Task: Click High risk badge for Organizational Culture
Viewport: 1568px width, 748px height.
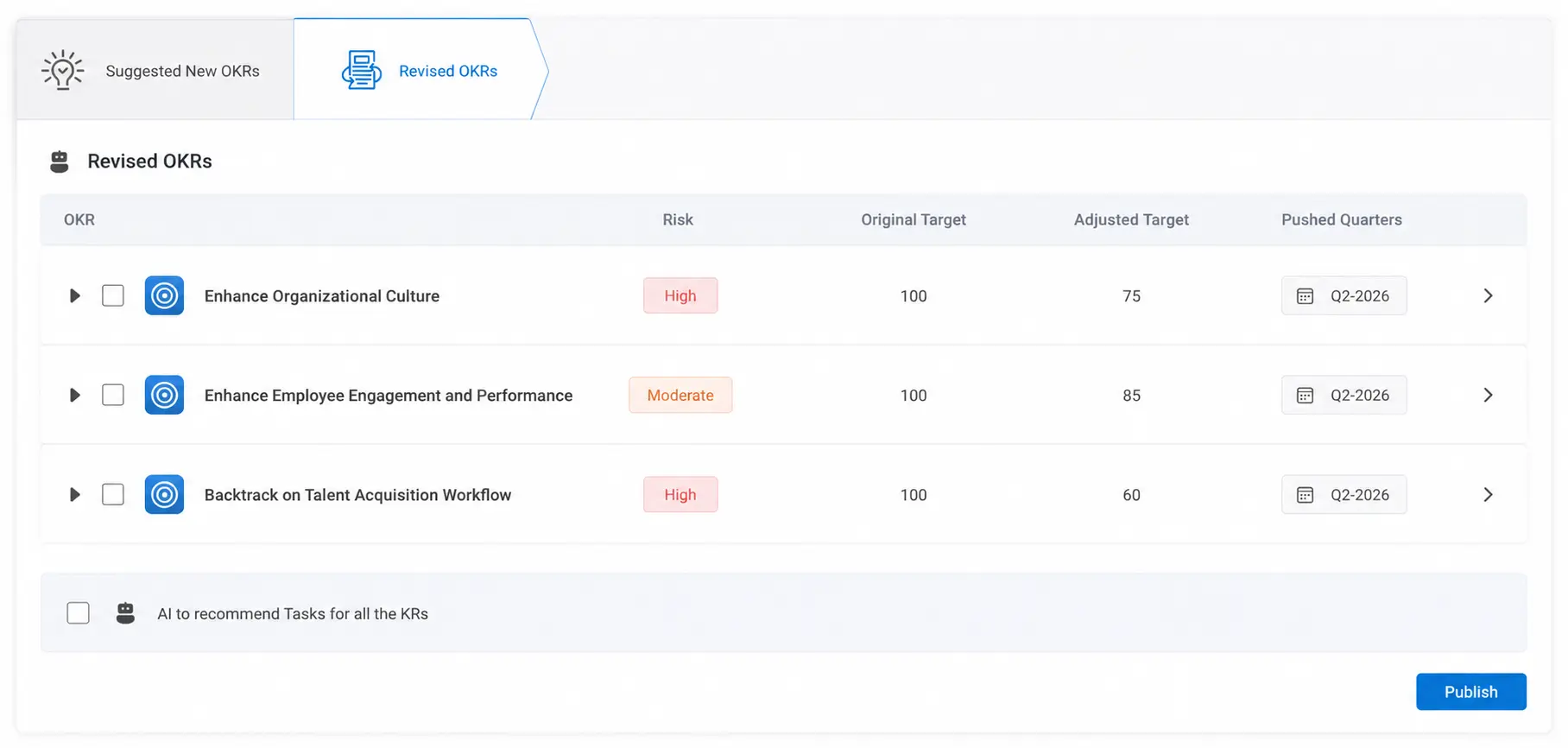Action: coord(680,295)
